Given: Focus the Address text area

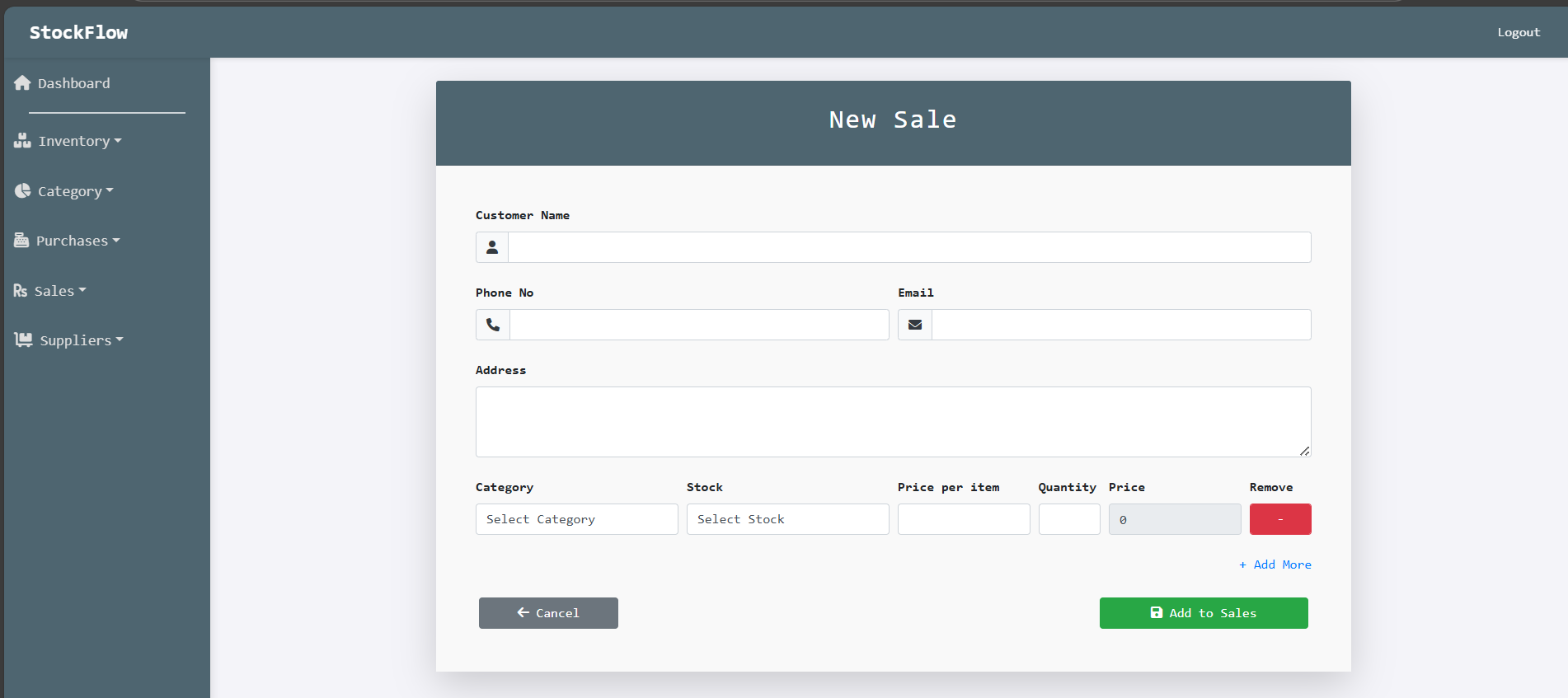Looking at the screenshot, I should point(893,422).
